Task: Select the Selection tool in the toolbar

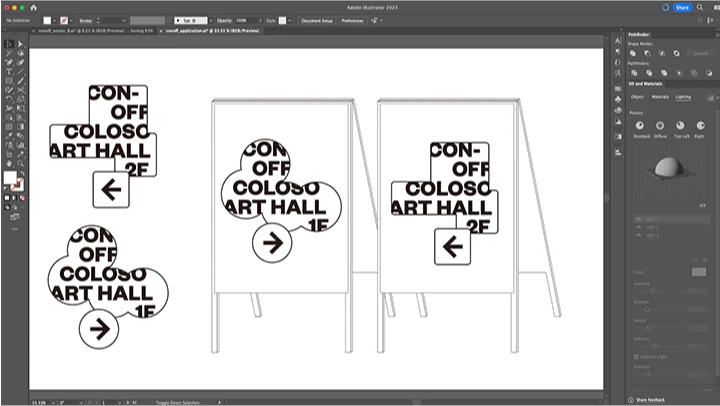Action: coord(8,43)
